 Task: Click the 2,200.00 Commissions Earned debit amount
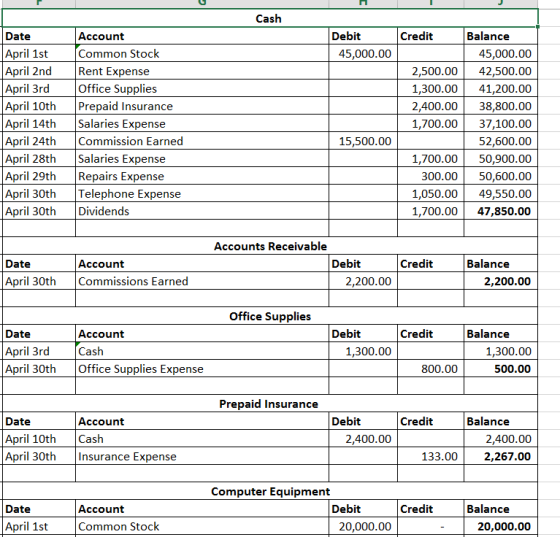pyautogui.click(x=363, y=281)
